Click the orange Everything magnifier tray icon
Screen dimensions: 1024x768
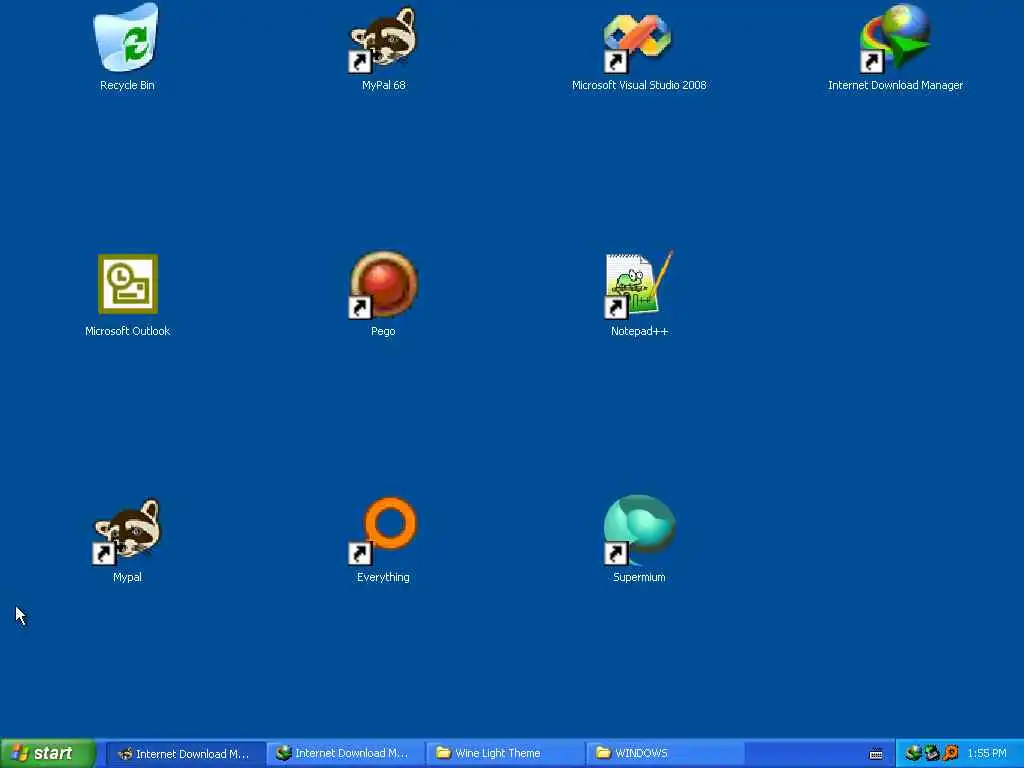951,753
